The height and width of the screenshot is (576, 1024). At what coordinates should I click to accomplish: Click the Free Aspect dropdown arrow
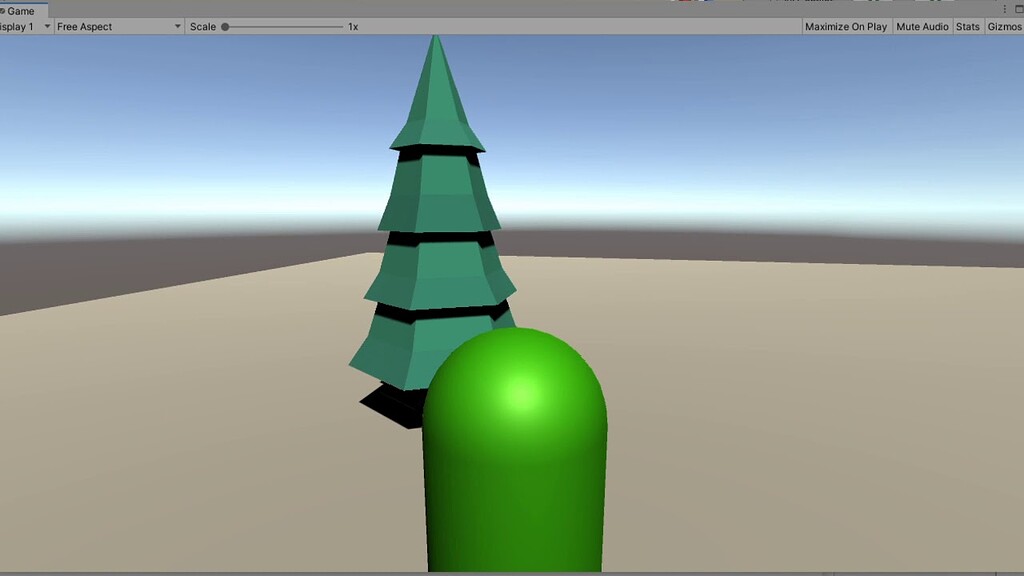(178, 26)
